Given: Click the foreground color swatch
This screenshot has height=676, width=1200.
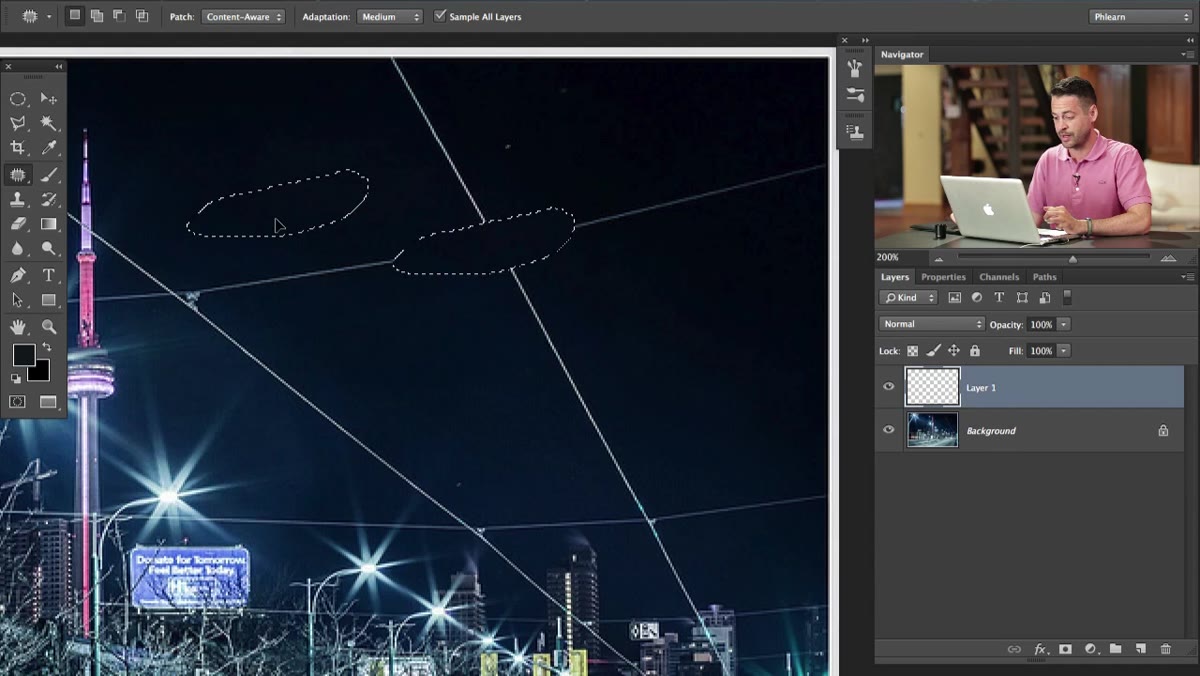Looking at the screenshot, I should 22,353.
